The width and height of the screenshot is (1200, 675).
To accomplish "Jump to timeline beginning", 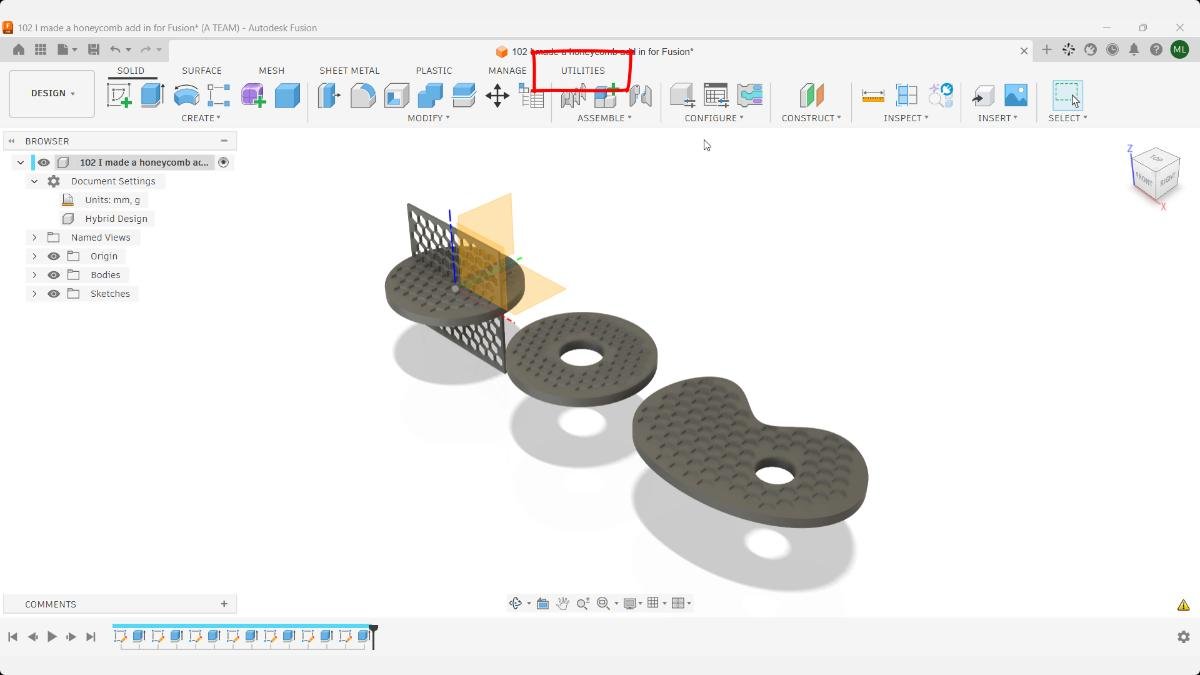I will [13, 637].
